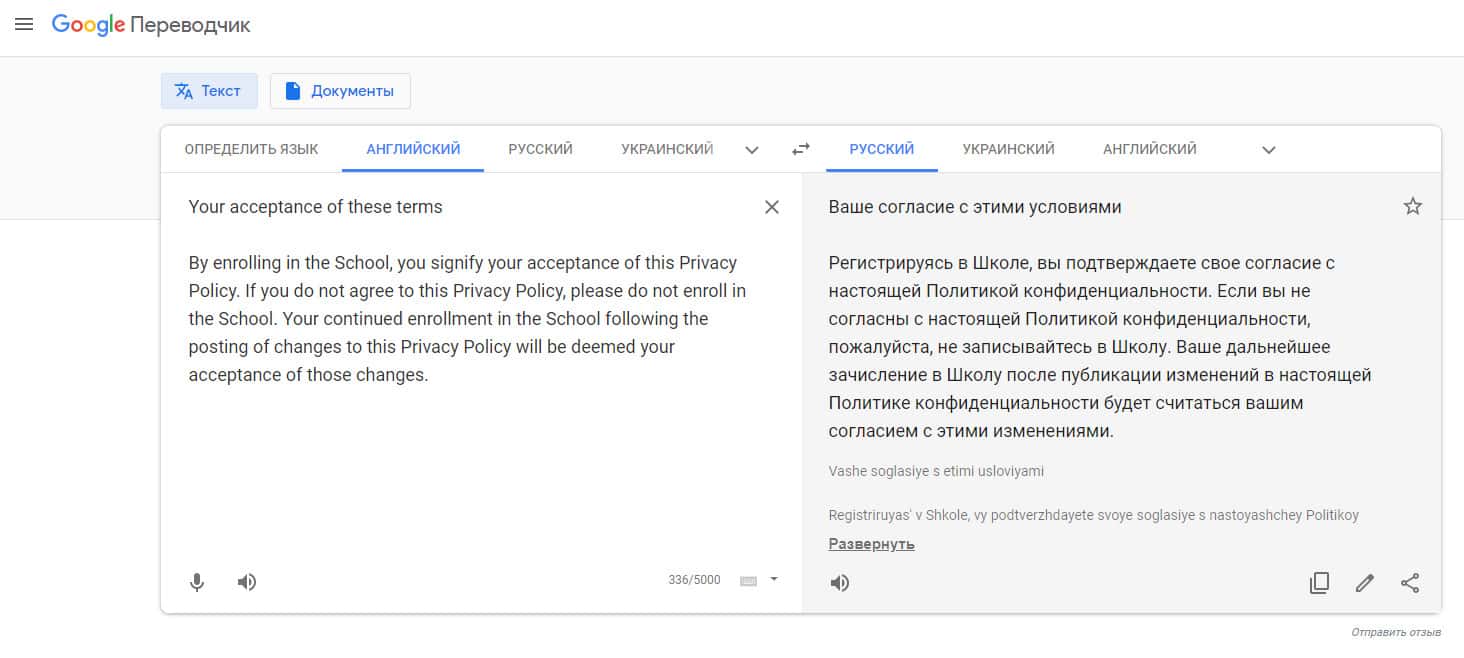Share the translation
Viewport: 1464px width, 658px height.
(1410, 582)
